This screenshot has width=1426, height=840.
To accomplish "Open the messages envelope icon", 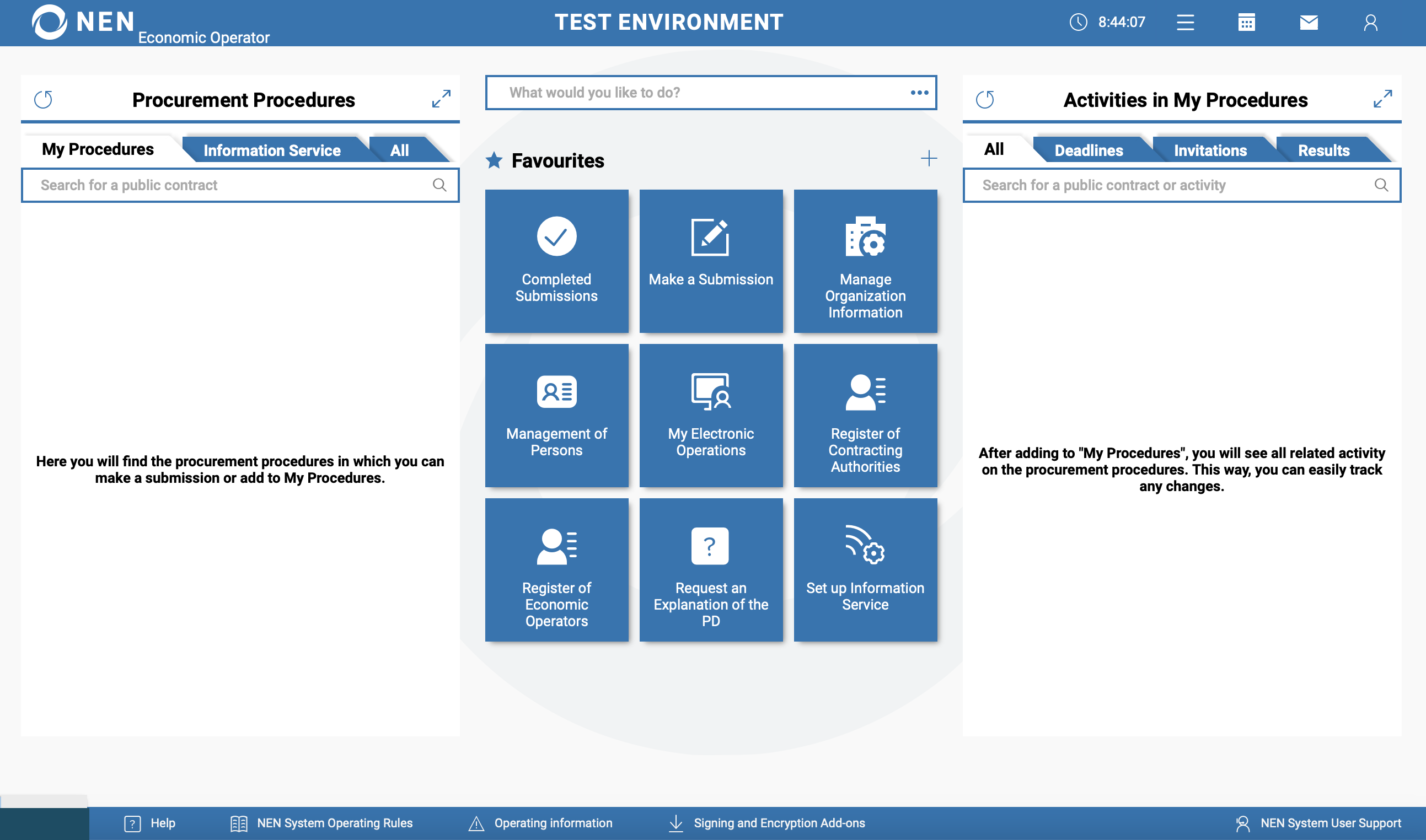I will pyautogui.click(x=1308, y=23).
